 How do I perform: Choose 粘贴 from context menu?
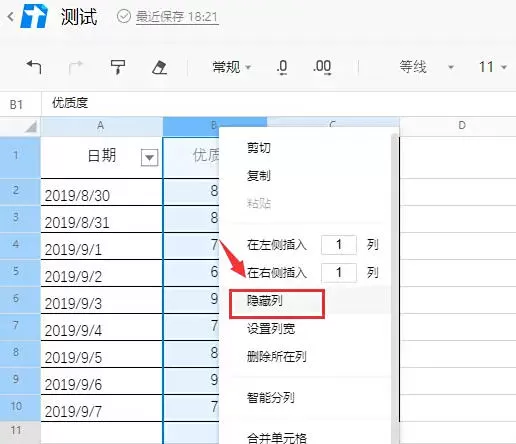(x=259, y=203)
